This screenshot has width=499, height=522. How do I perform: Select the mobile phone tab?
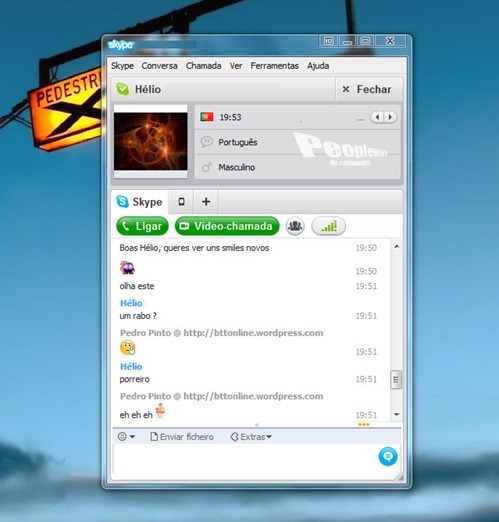(x=181, y=202)
